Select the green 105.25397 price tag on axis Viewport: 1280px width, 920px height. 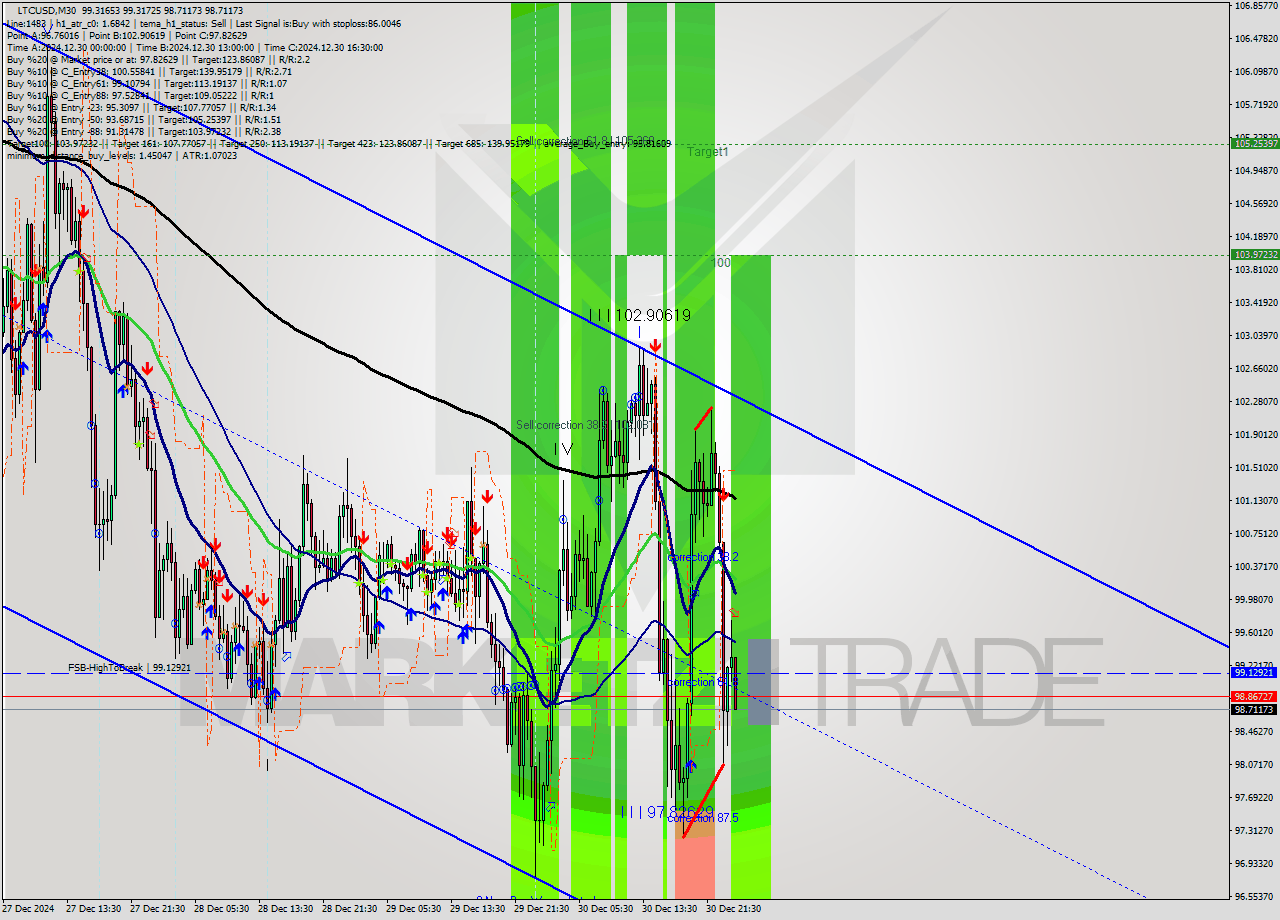(x=1253, y=144)
